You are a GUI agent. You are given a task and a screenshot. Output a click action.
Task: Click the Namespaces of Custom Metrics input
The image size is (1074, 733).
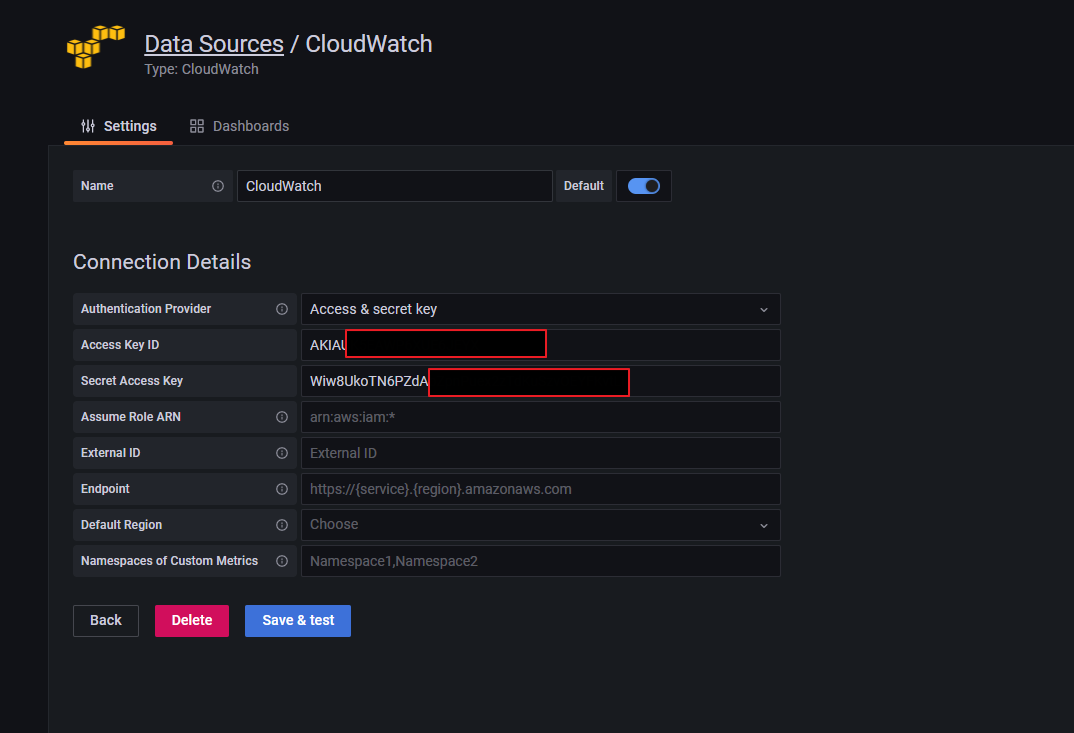pyautogui.click(x=540, y=561)
